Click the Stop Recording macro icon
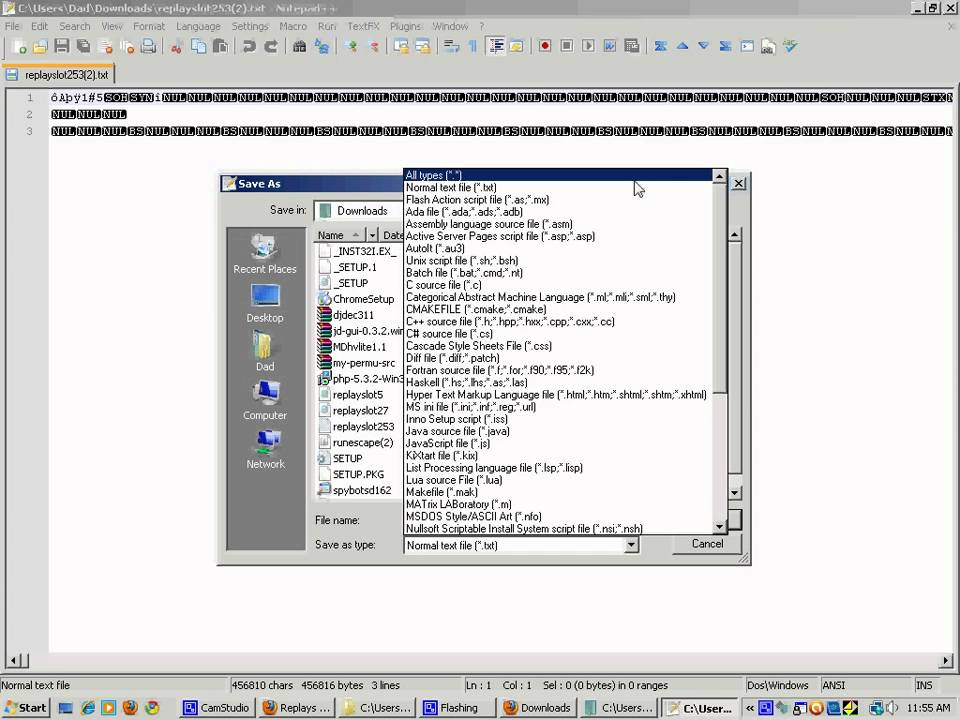This screenshot has height=720, width=960. 567,47
